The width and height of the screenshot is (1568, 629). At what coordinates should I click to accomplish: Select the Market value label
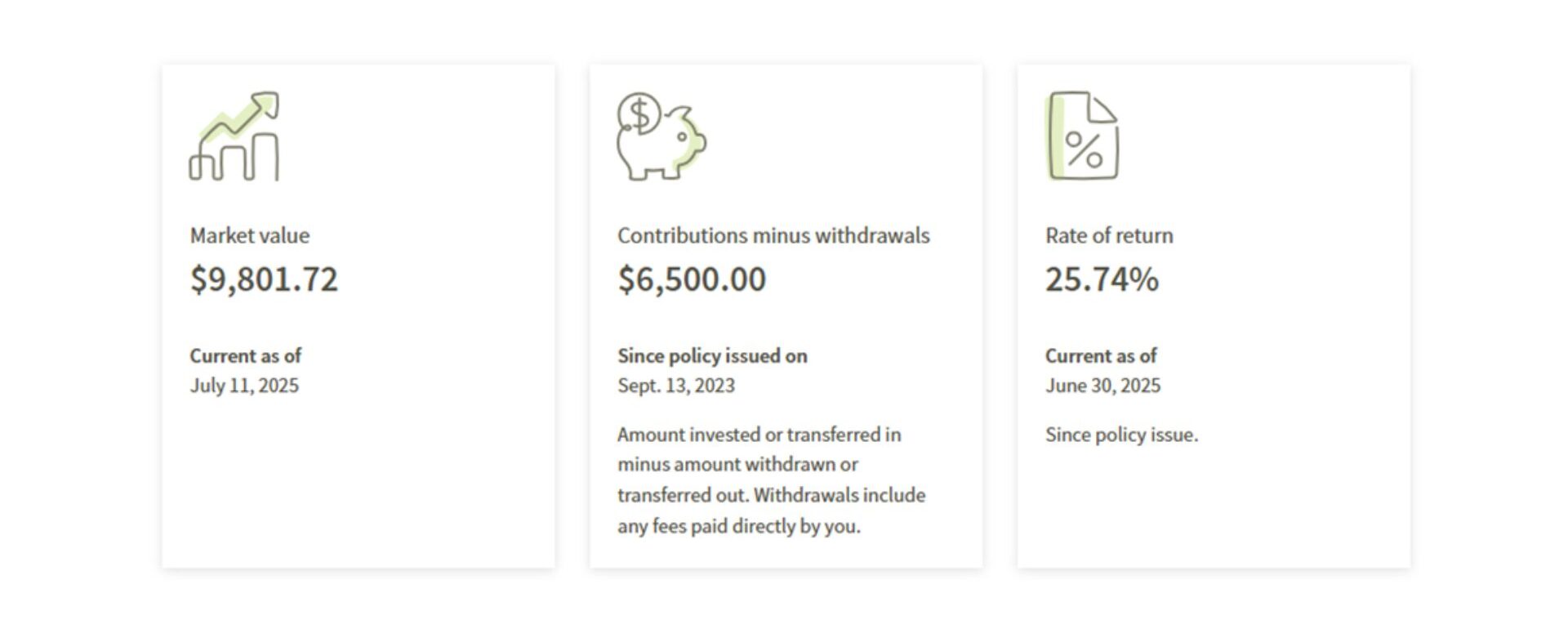coord(250,235)
